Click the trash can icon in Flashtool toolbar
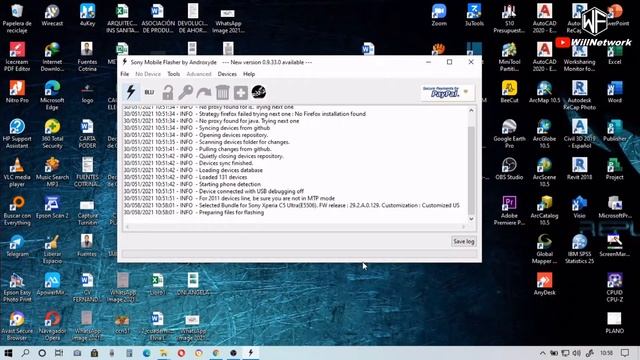Viewport: 640px width, 360px height. coord(222,93)
